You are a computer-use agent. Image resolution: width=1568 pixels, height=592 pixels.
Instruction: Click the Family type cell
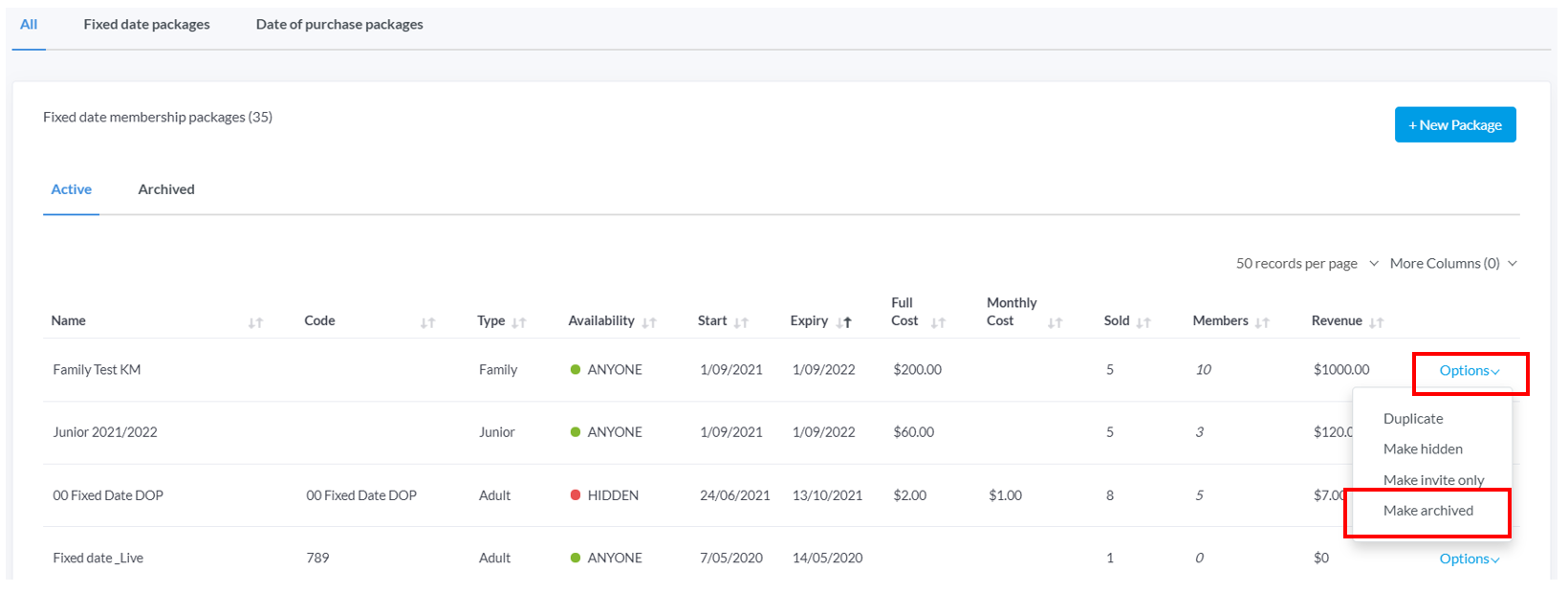(498, 370)
